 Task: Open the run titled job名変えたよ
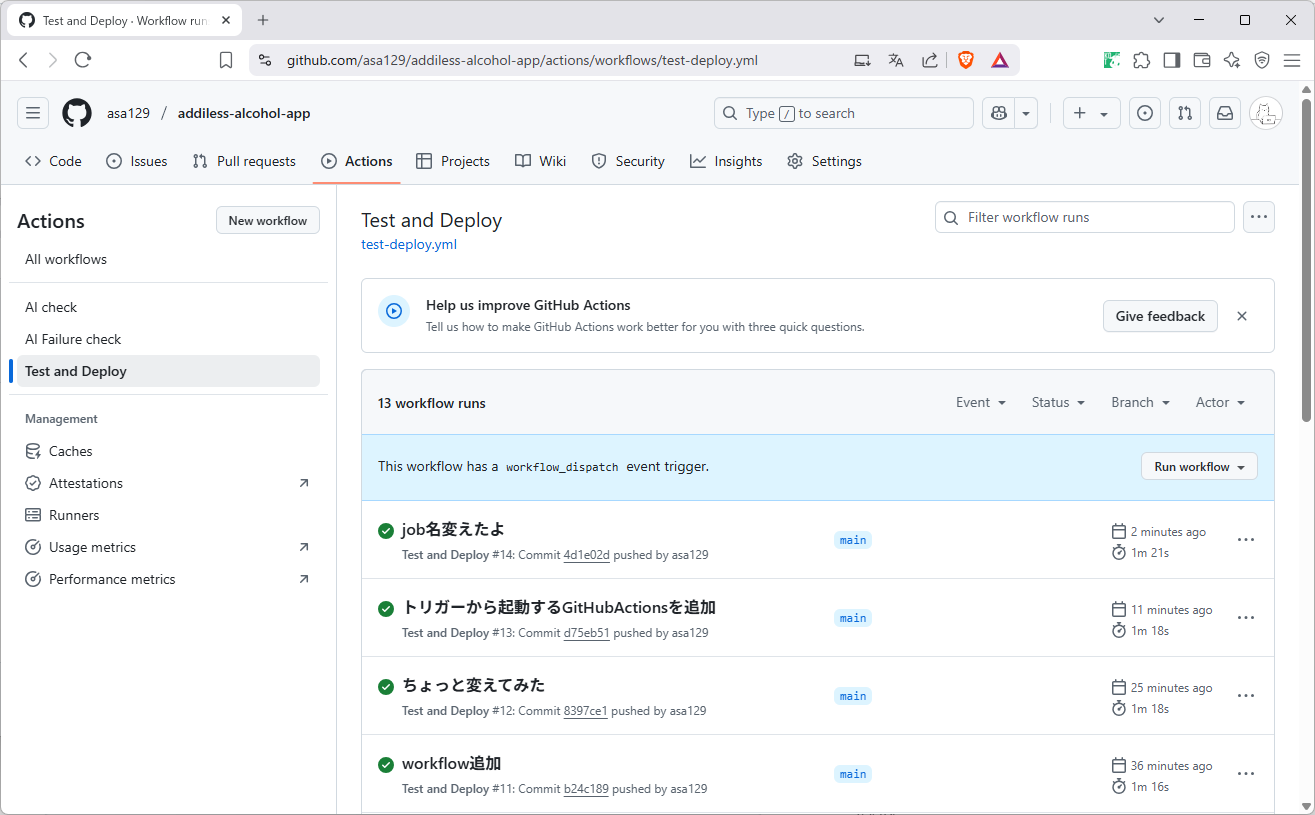pyautogui.click(x=453, y=529)
